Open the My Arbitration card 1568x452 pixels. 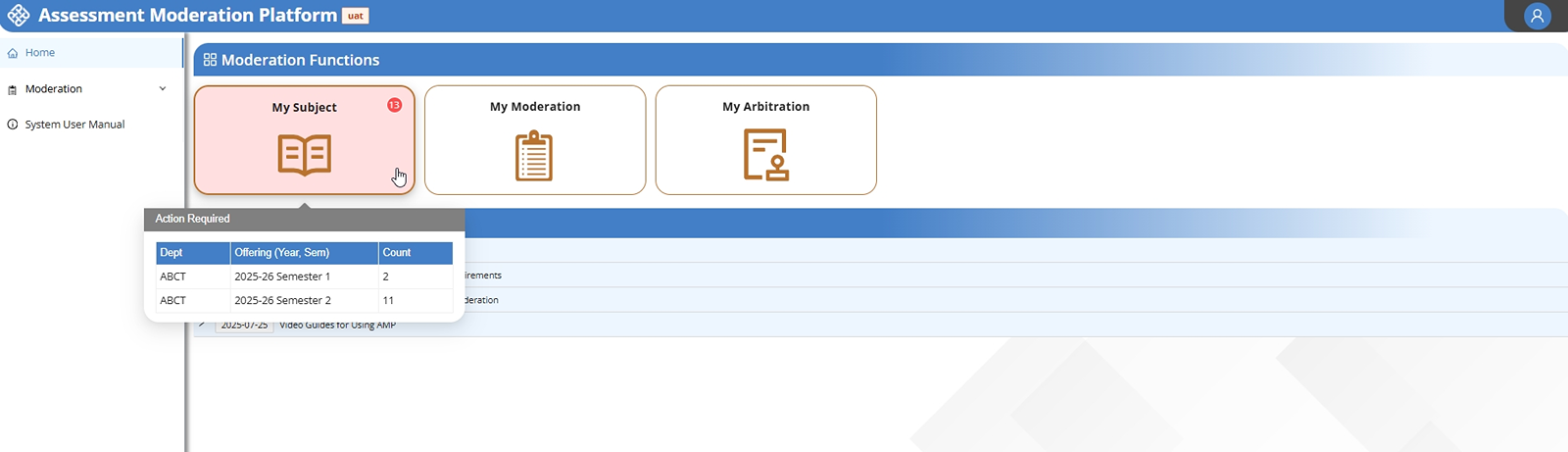point(766,140)
